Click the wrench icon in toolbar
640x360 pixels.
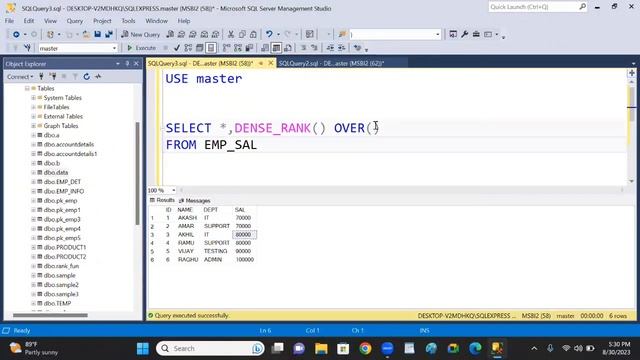464,35
